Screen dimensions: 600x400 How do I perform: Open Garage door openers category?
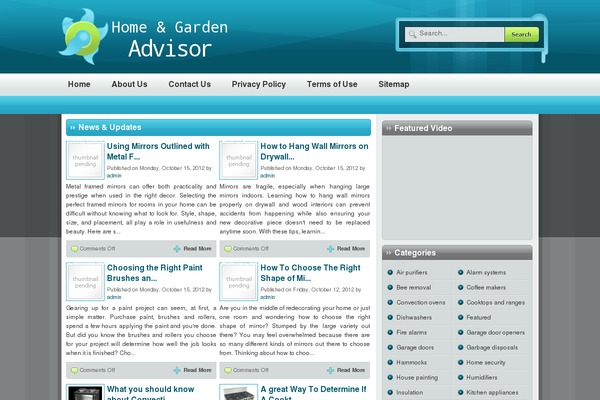(x=496, y=332)
